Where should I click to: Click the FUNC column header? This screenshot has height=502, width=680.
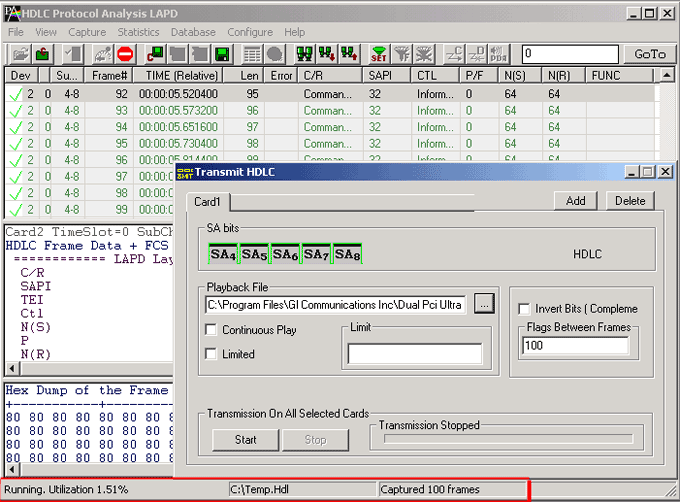pyautogui.click(x=619, y=75)
